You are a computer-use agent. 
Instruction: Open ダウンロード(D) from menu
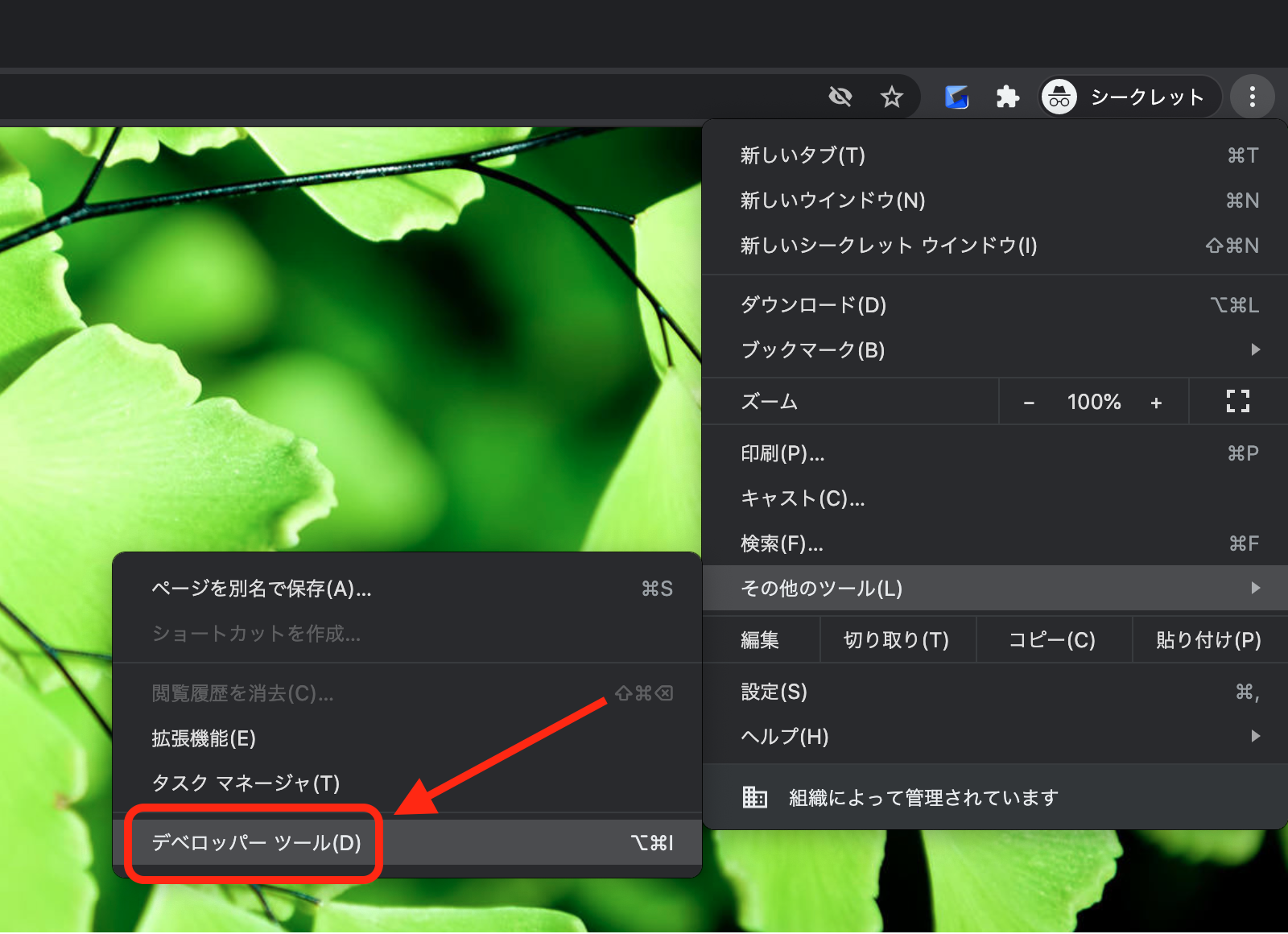coord(995,305)
